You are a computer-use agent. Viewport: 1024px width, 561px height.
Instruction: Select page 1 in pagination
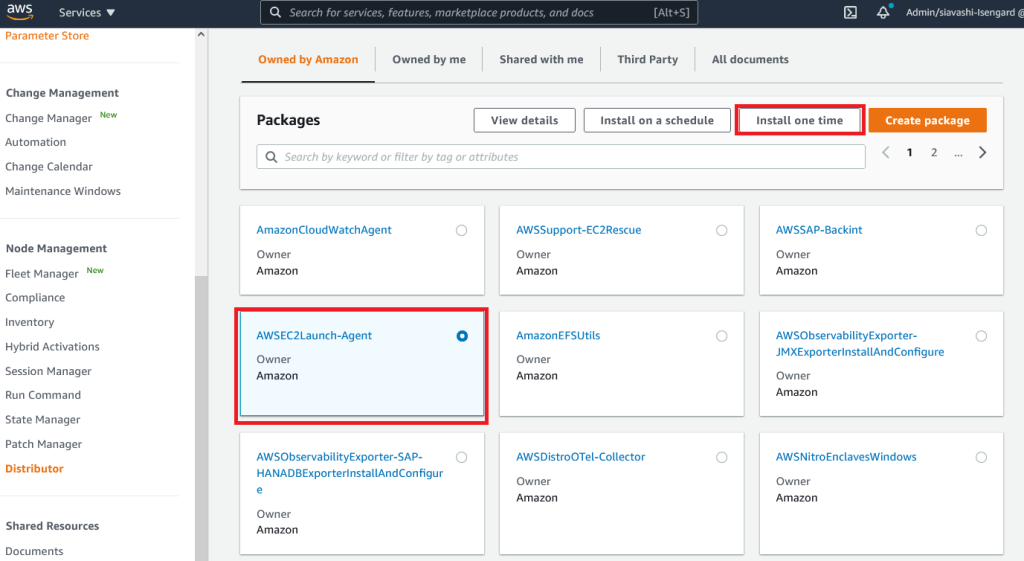tap(909, 153)
